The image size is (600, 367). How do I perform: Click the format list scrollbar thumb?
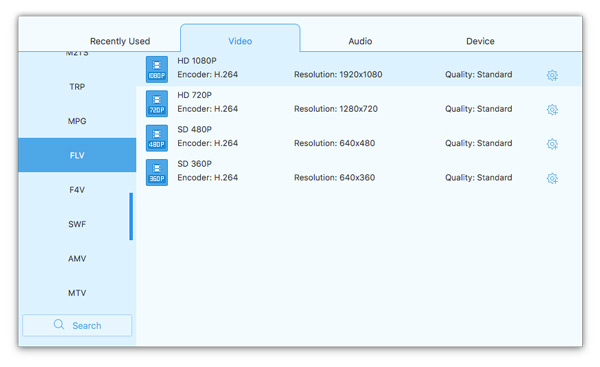click(131, 217)
